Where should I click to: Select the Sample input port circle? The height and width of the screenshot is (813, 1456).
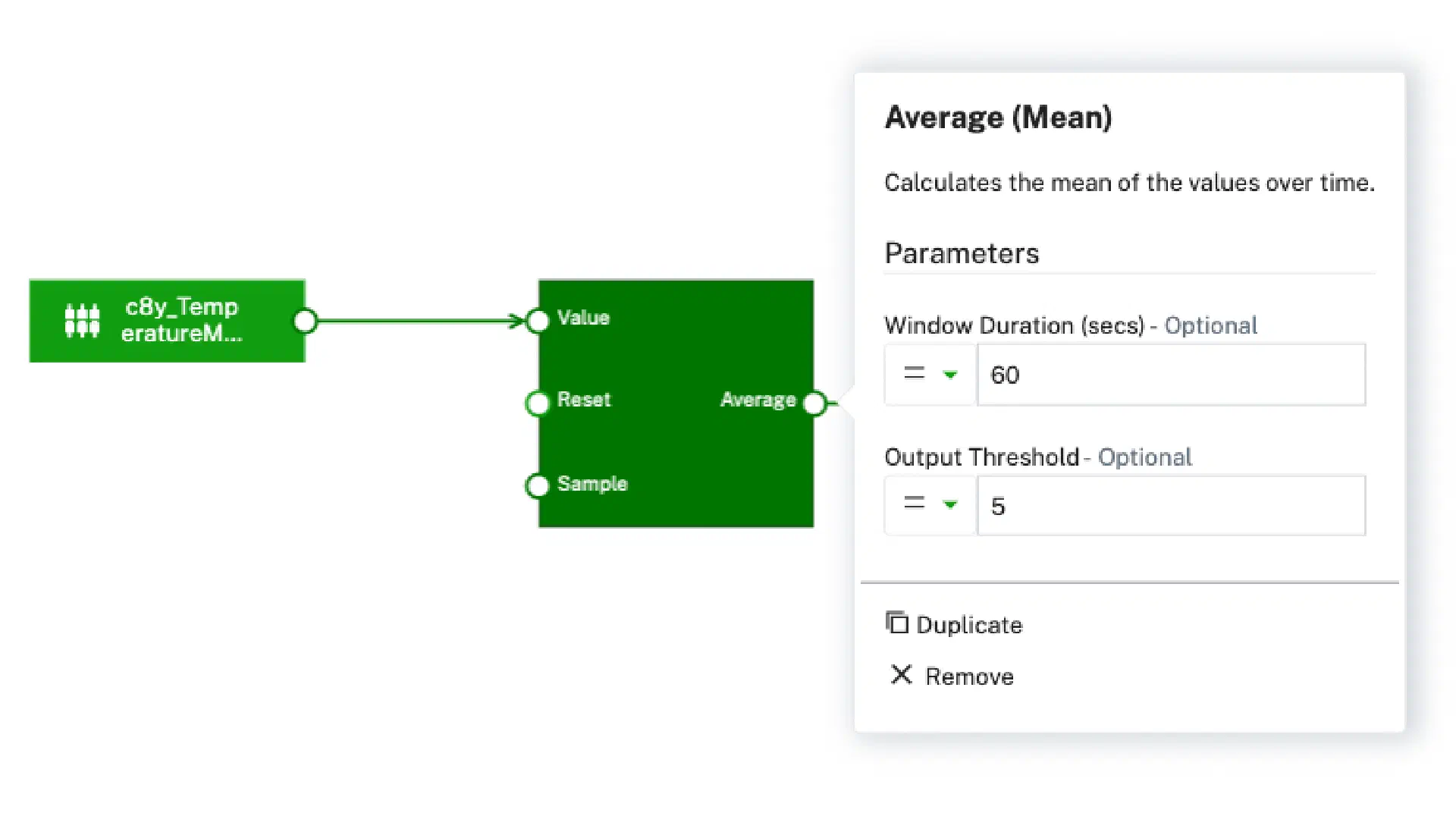[538, 485]
